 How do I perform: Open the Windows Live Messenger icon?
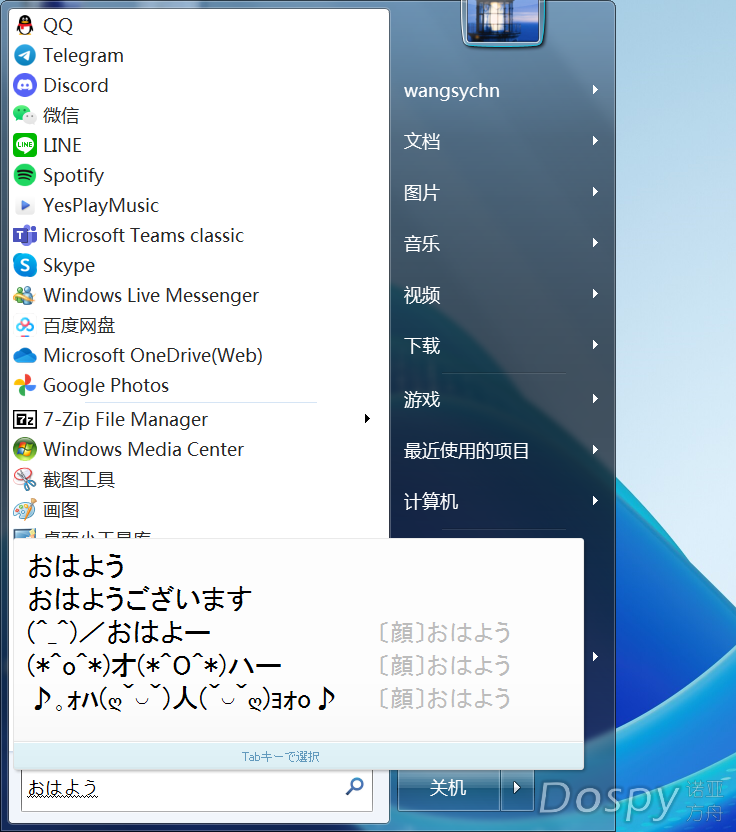[x=25, y=295]
